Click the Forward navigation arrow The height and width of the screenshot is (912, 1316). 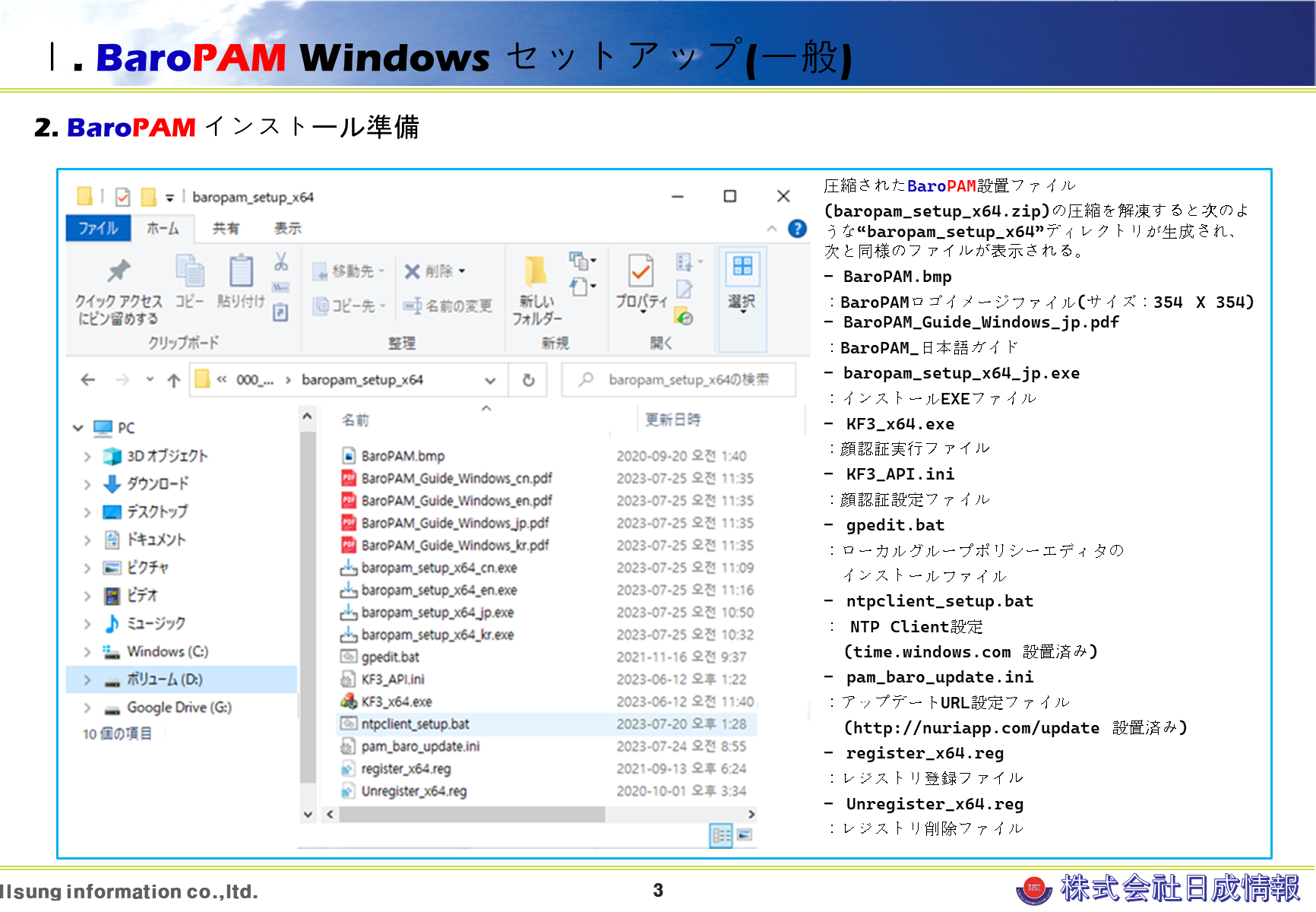point(122,380)
